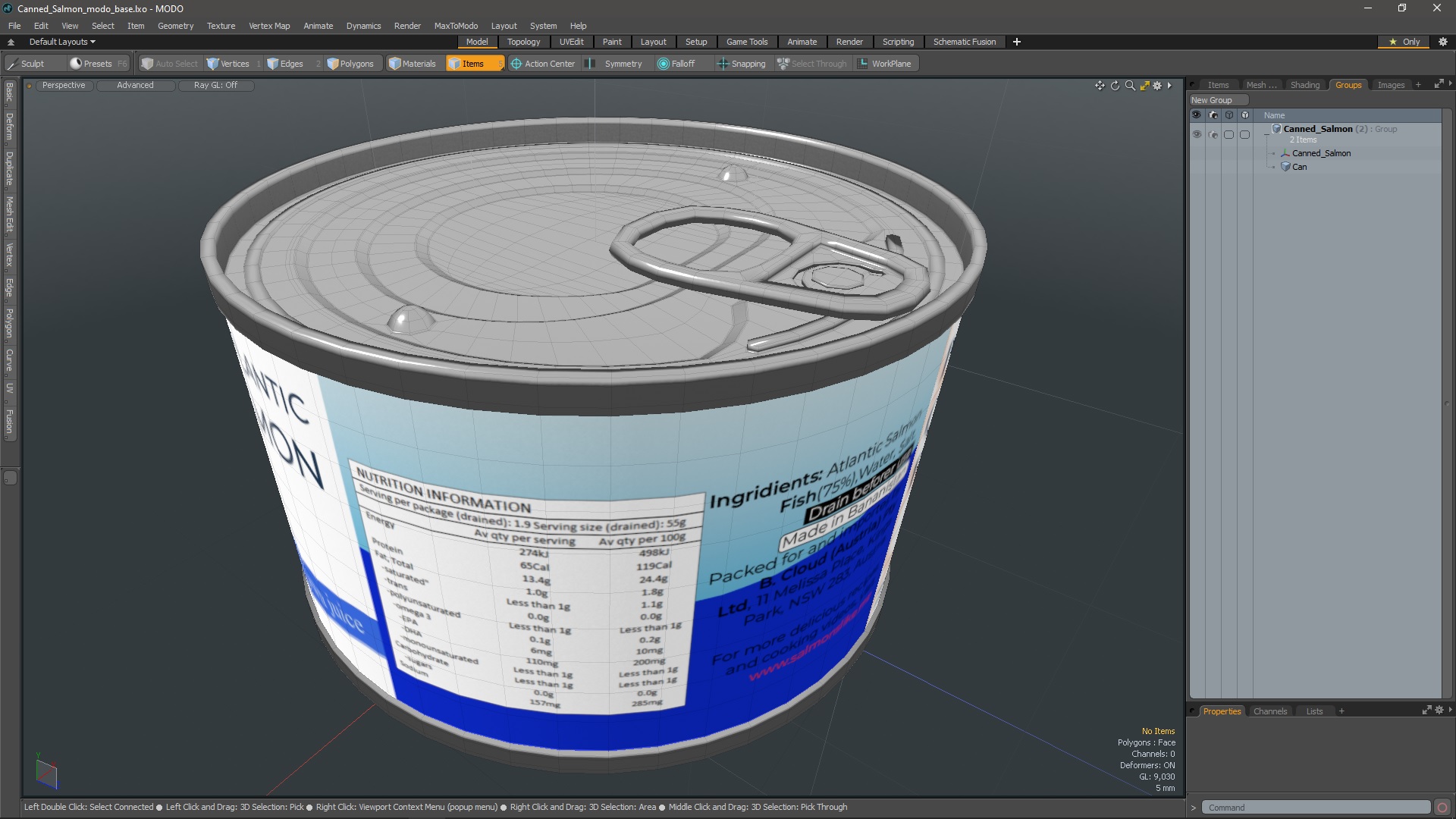Switch to the Model layout tab
This screenshot has width=1456, height=819.
coord(477,42)
